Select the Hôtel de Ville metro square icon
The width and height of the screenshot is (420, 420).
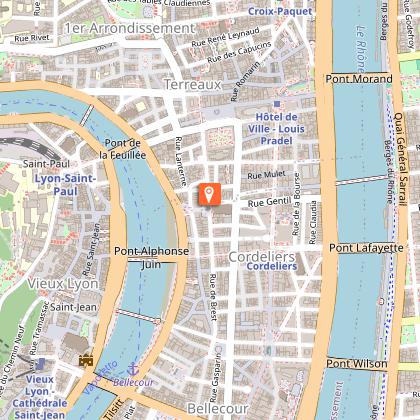point(277,104)
